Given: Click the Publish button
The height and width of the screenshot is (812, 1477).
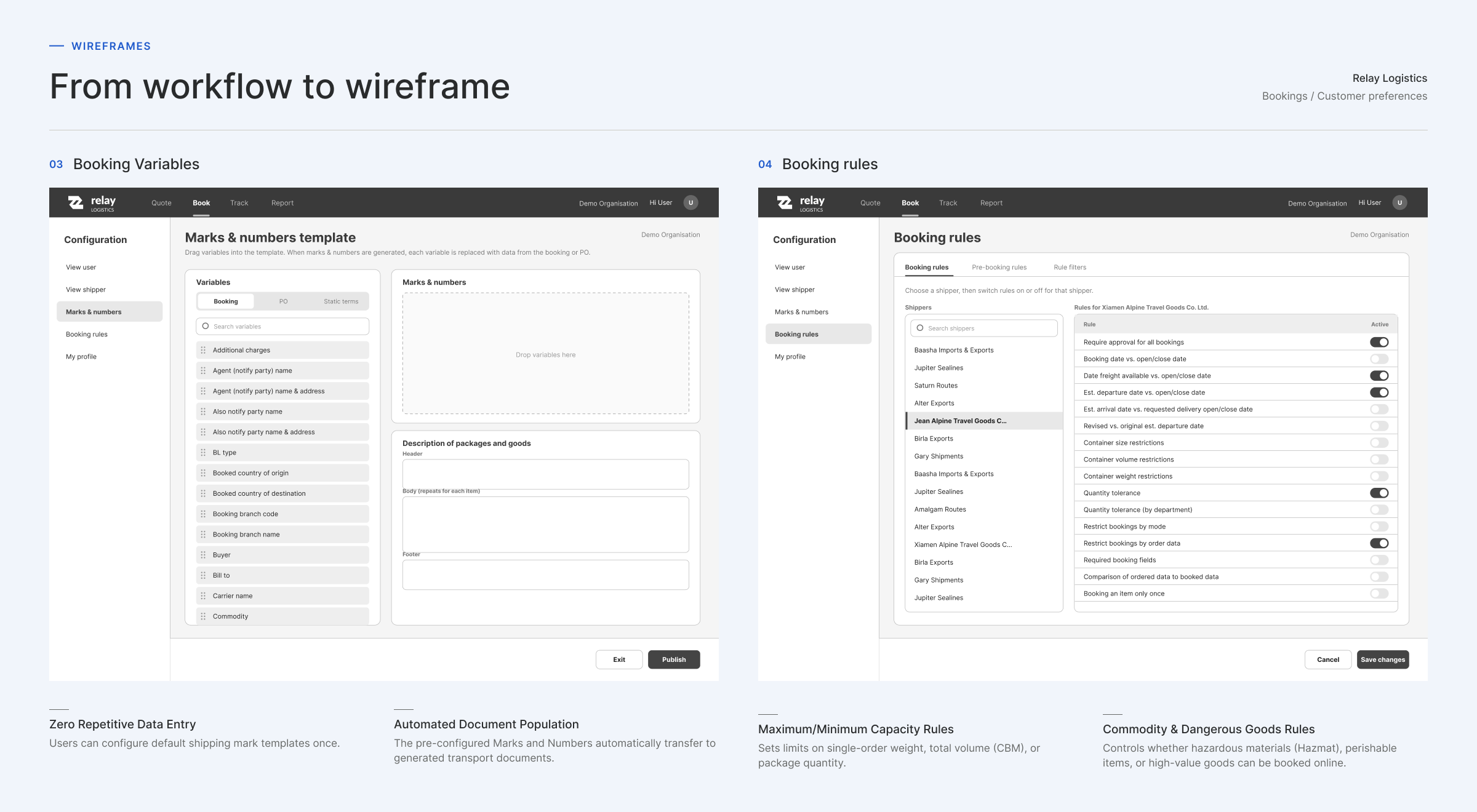Looking at the screenshot, I should pyautogui.click(x=674, y=659).
